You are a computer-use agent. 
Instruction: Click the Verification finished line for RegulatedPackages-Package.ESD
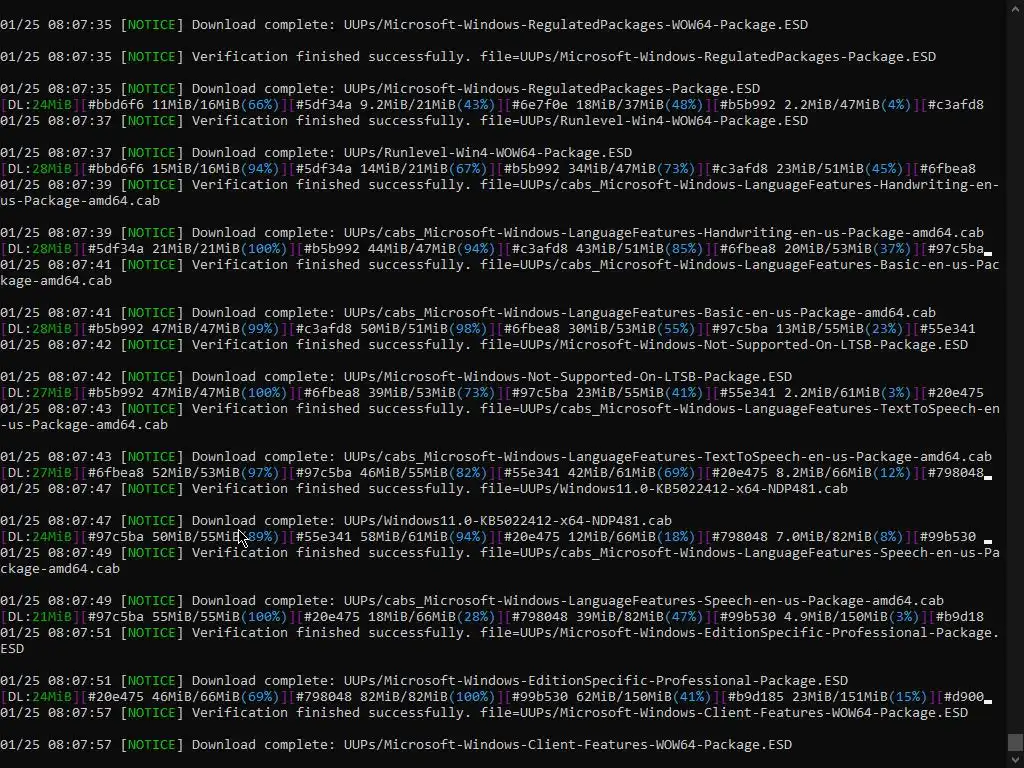pos(468,57)
